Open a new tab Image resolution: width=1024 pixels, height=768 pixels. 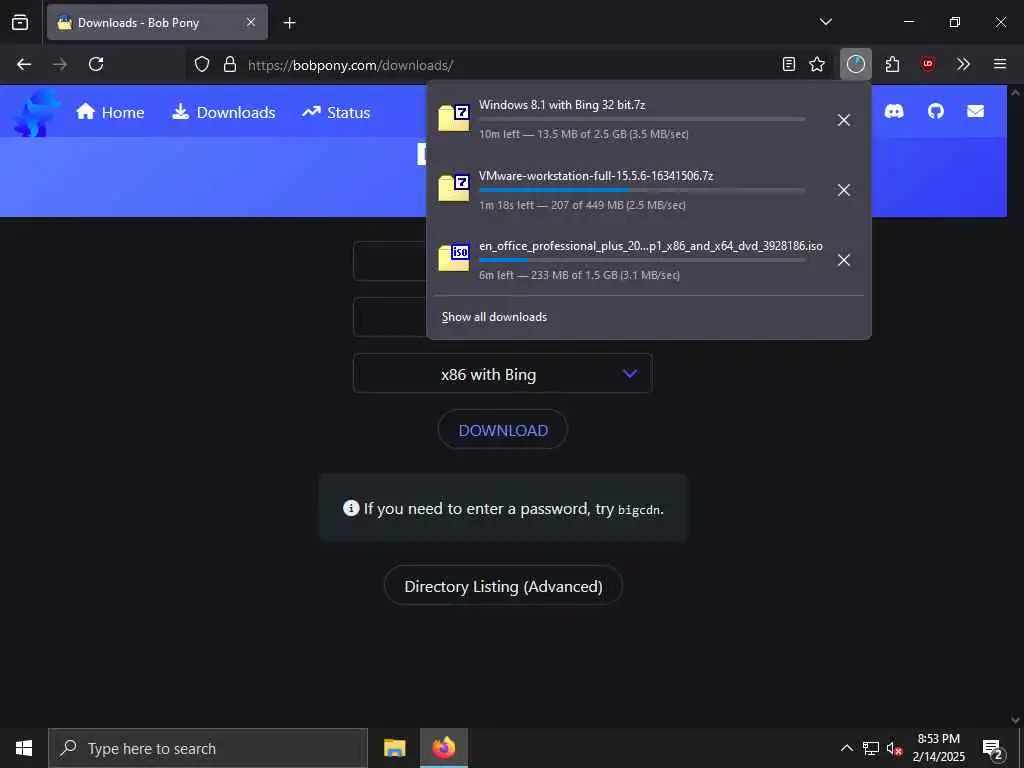289,23
